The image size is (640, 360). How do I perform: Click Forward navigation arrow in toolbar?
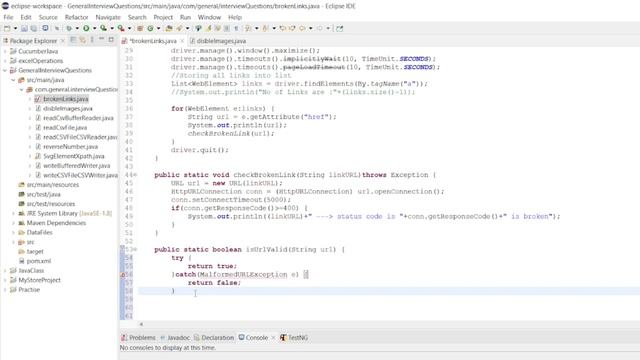320,28
